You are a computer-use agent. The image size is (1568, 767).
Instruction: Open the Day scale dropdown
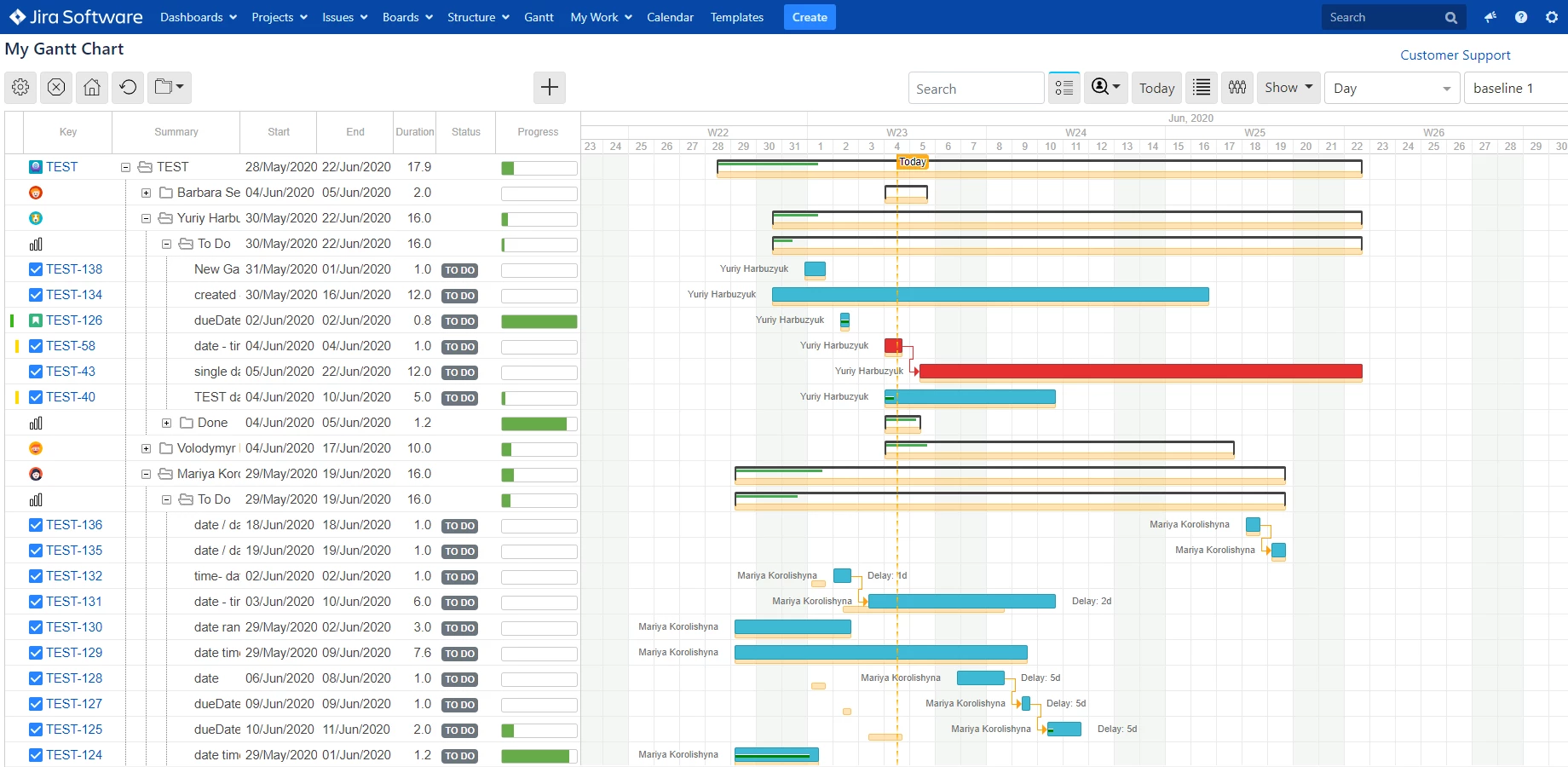(1392, 88)
